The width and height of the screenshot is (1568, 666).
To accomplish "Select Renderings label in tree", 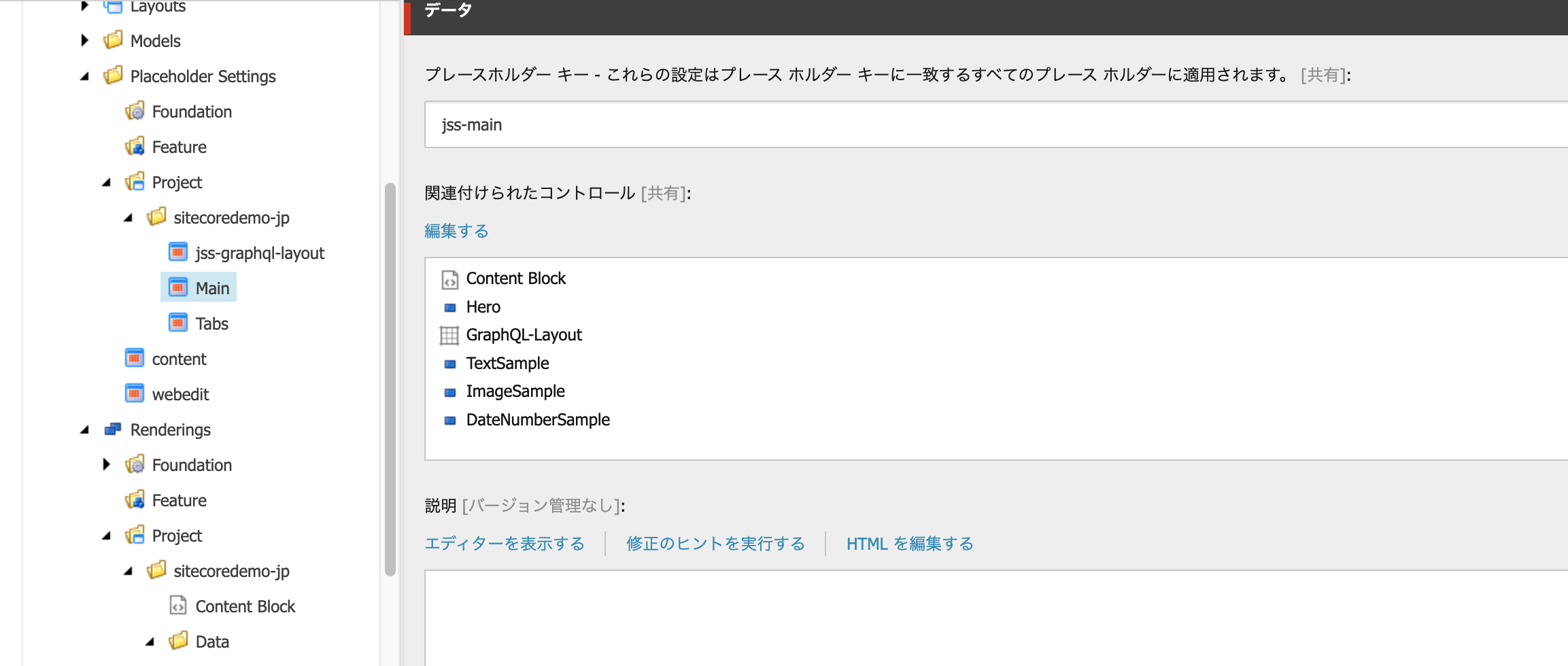I will pyautogui.click(x=170, y=430).
